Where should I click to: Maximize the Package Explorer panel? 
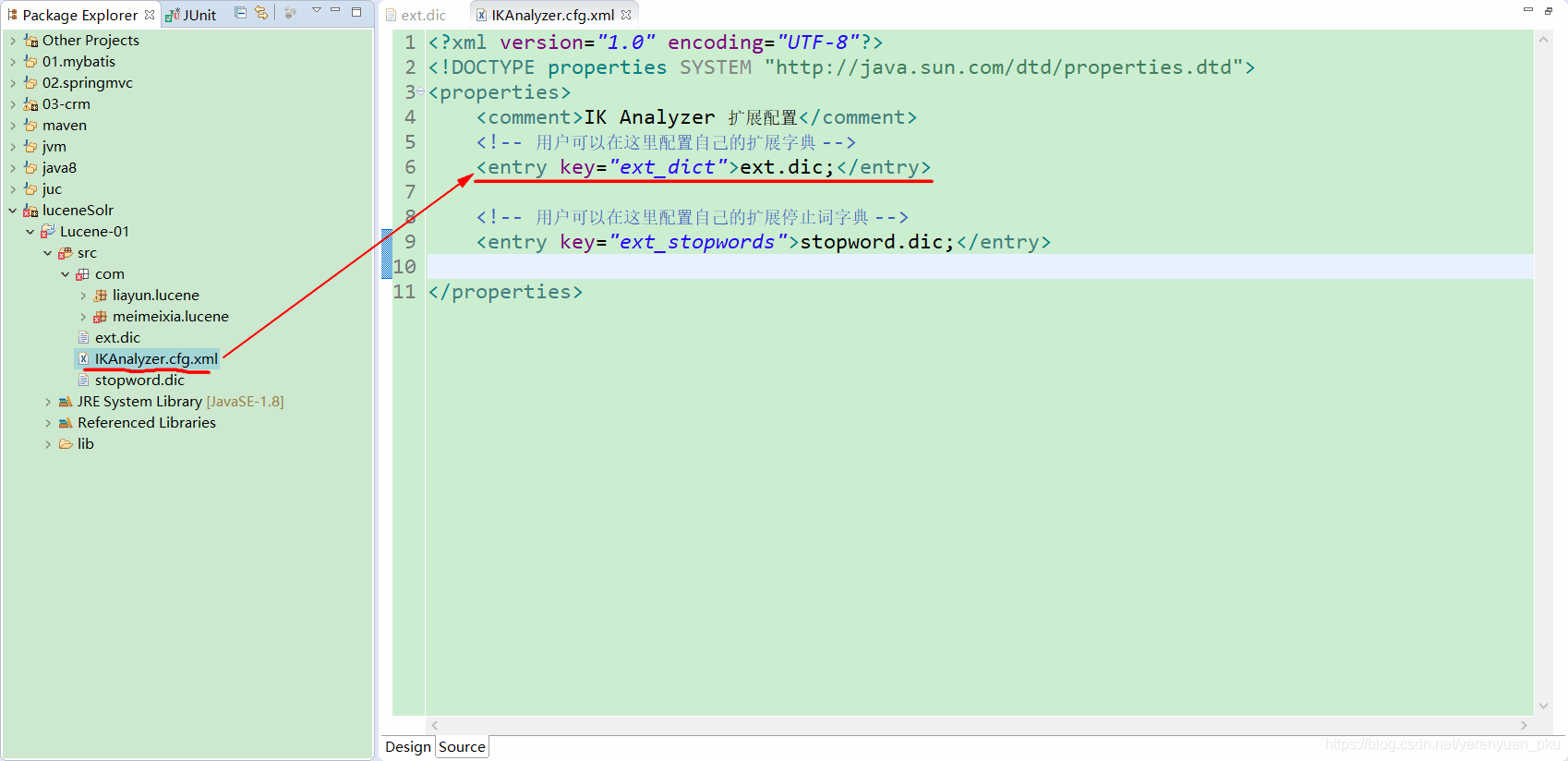pyautogui.click(x=356, y=12)
